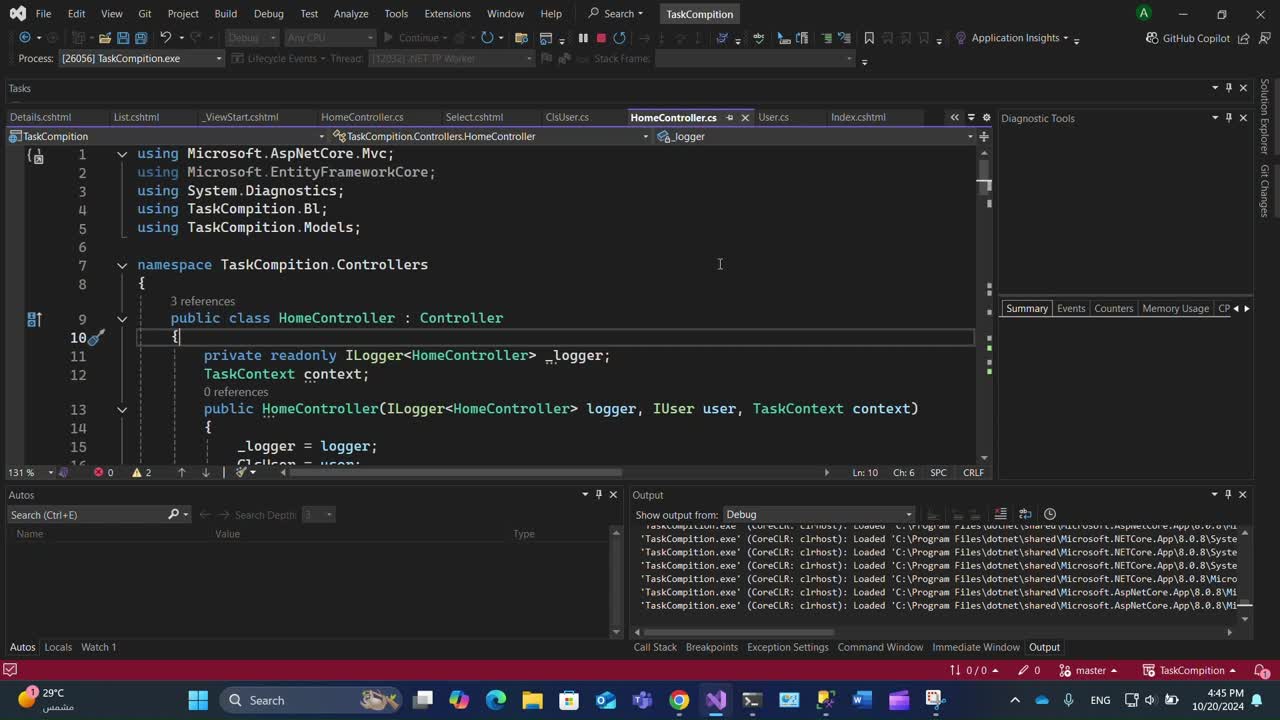This screenshot has height=720, width=1280.
Task: Open the Breakpoints window tab
Action: [711, 647]
